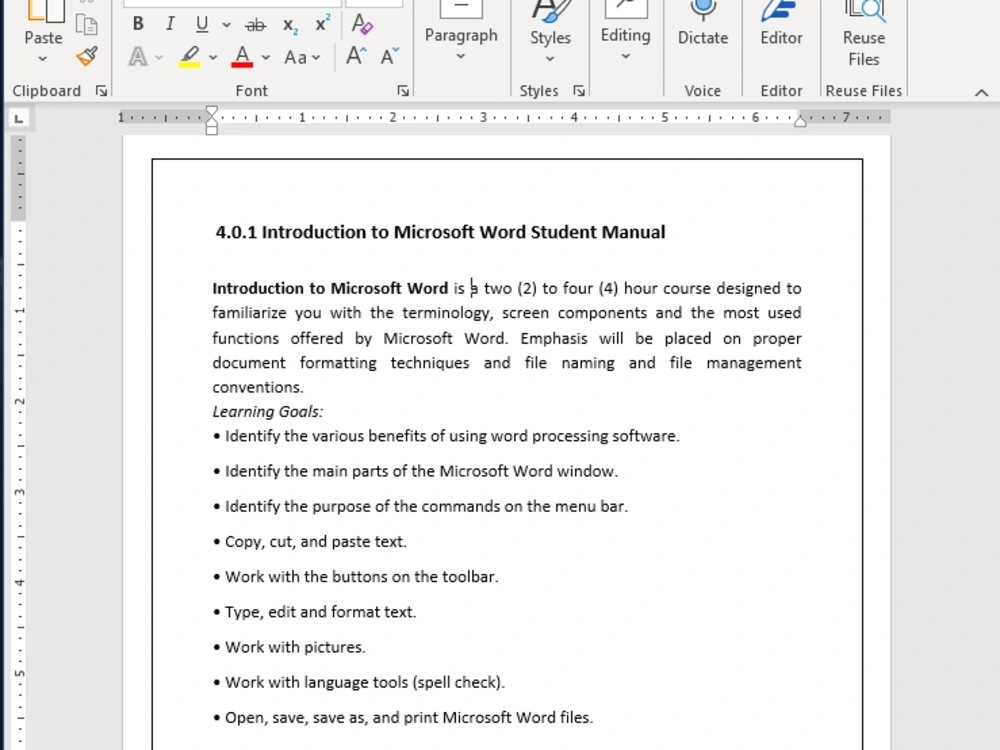Click the tab selector at ruler corner

[x=19, y=118]
